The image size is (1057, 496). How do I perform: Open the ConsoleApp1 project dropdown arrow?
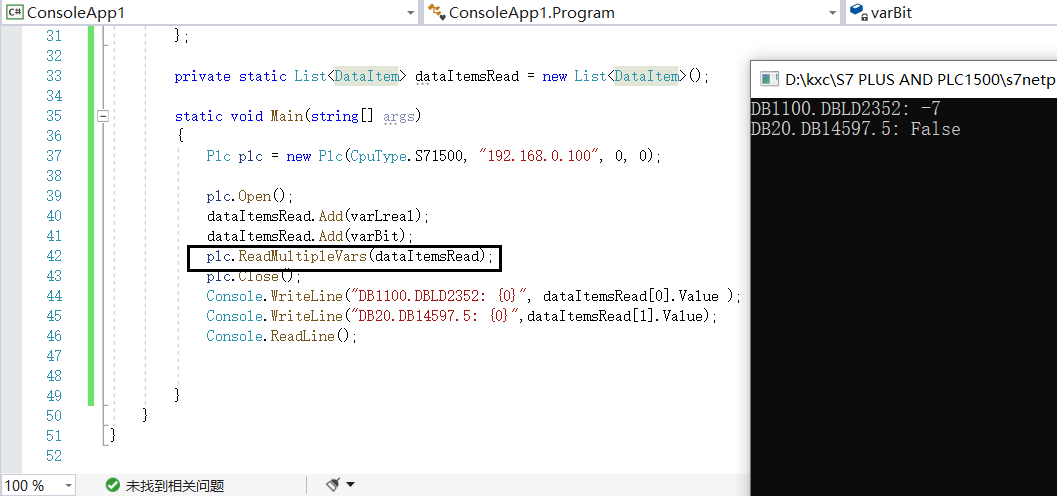[x=411, y=12]
